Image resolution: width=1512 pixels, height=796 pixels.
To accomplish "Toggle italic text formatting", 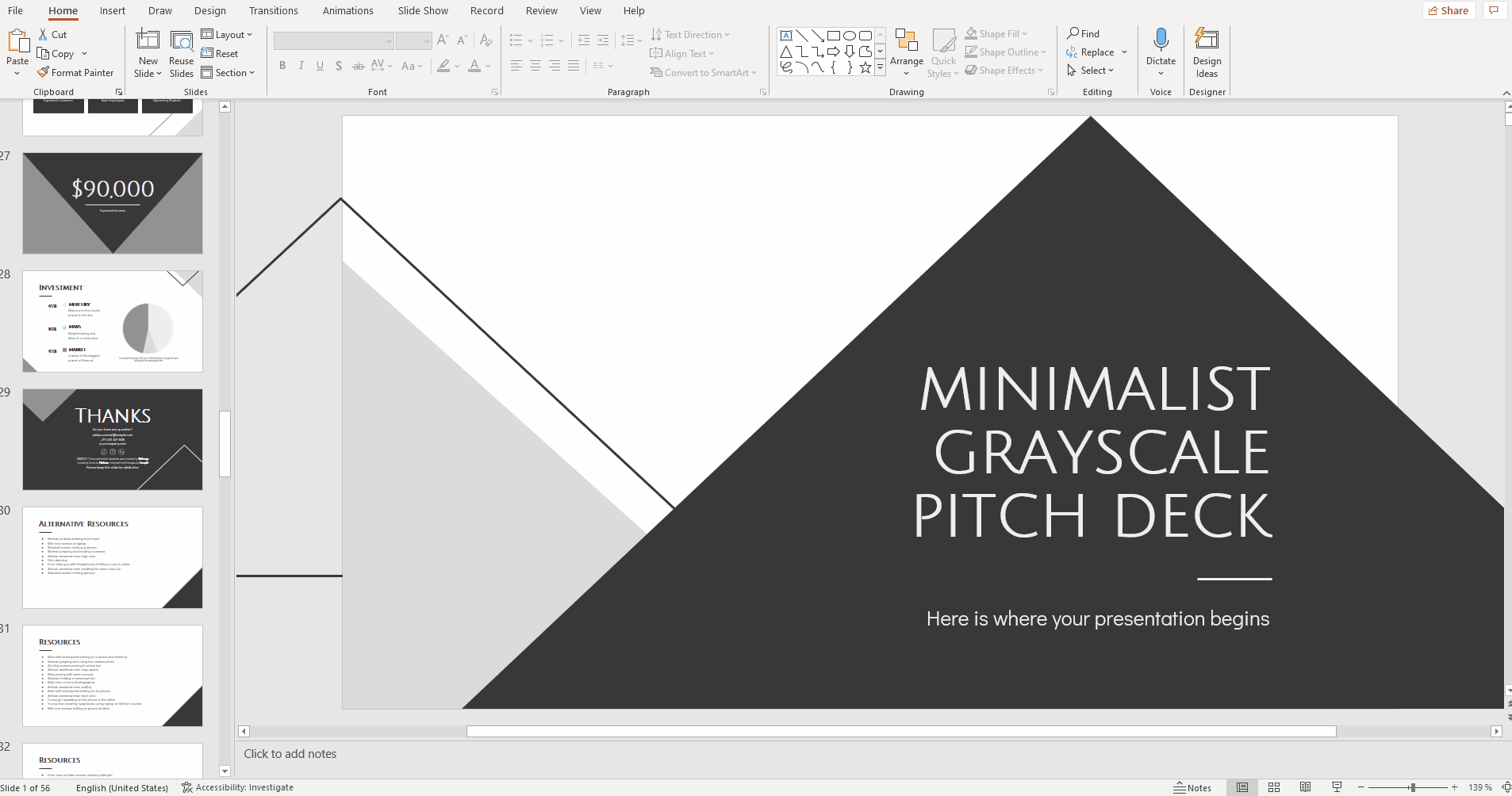I will (301, 66).
